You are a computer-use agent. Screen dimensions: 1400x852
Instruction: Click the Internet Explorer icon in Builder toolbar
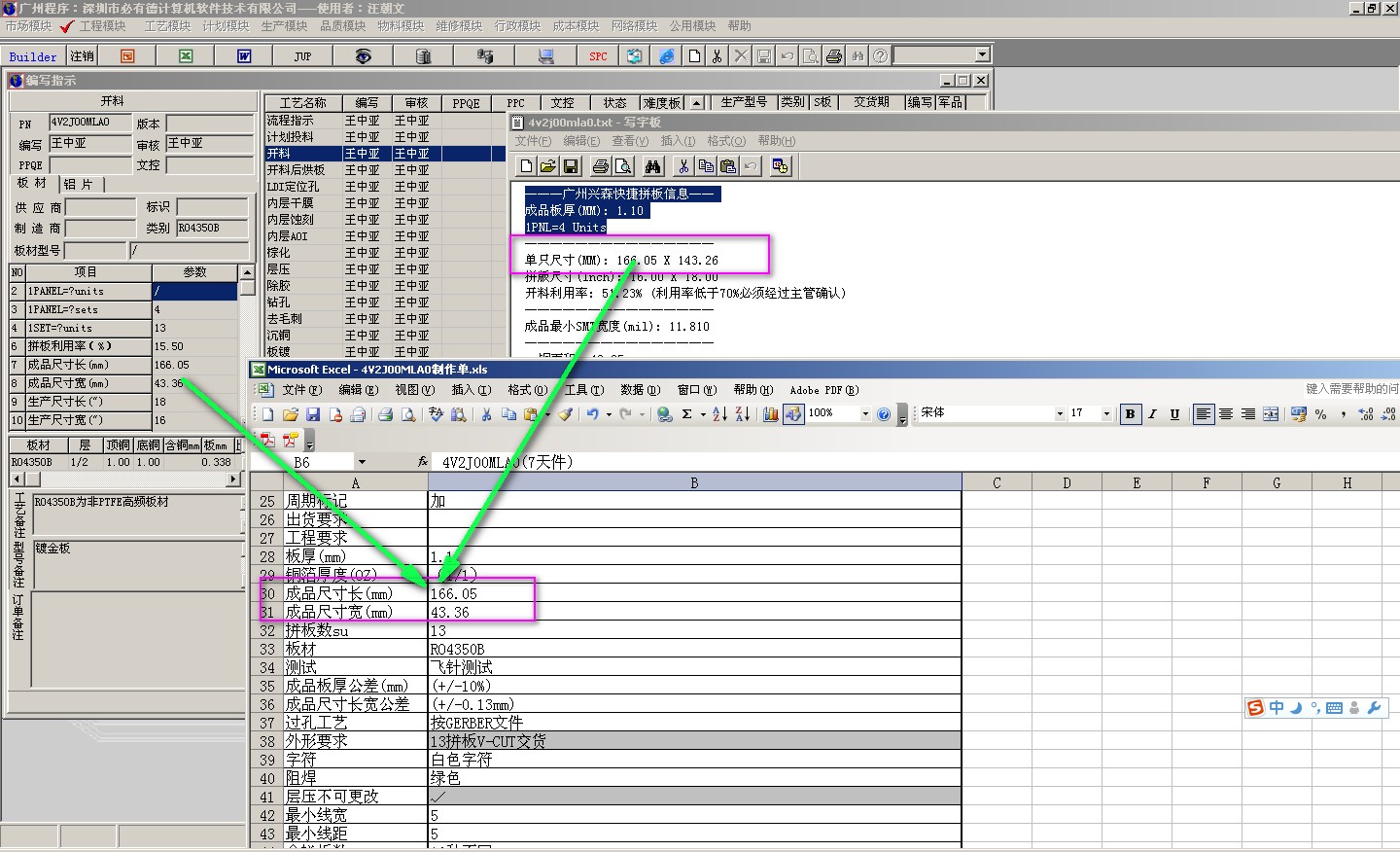coord(667,56)
